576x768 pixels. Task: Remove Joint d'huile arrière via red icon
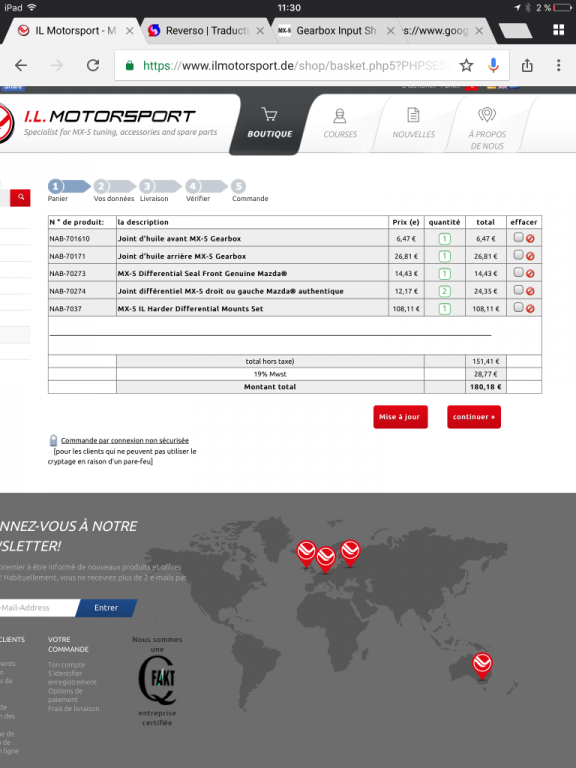530,256
